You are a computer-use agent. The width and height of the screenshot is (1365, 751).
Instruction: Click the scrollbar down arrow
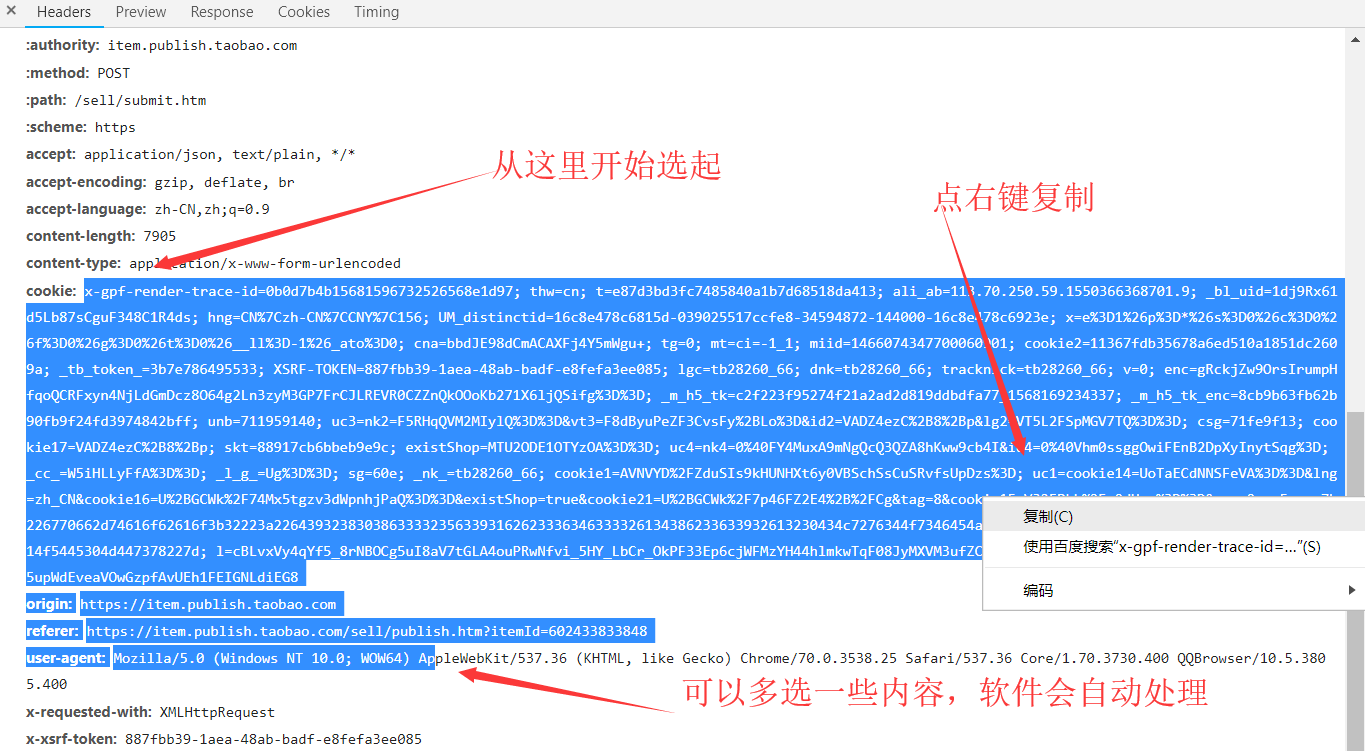1355,741
